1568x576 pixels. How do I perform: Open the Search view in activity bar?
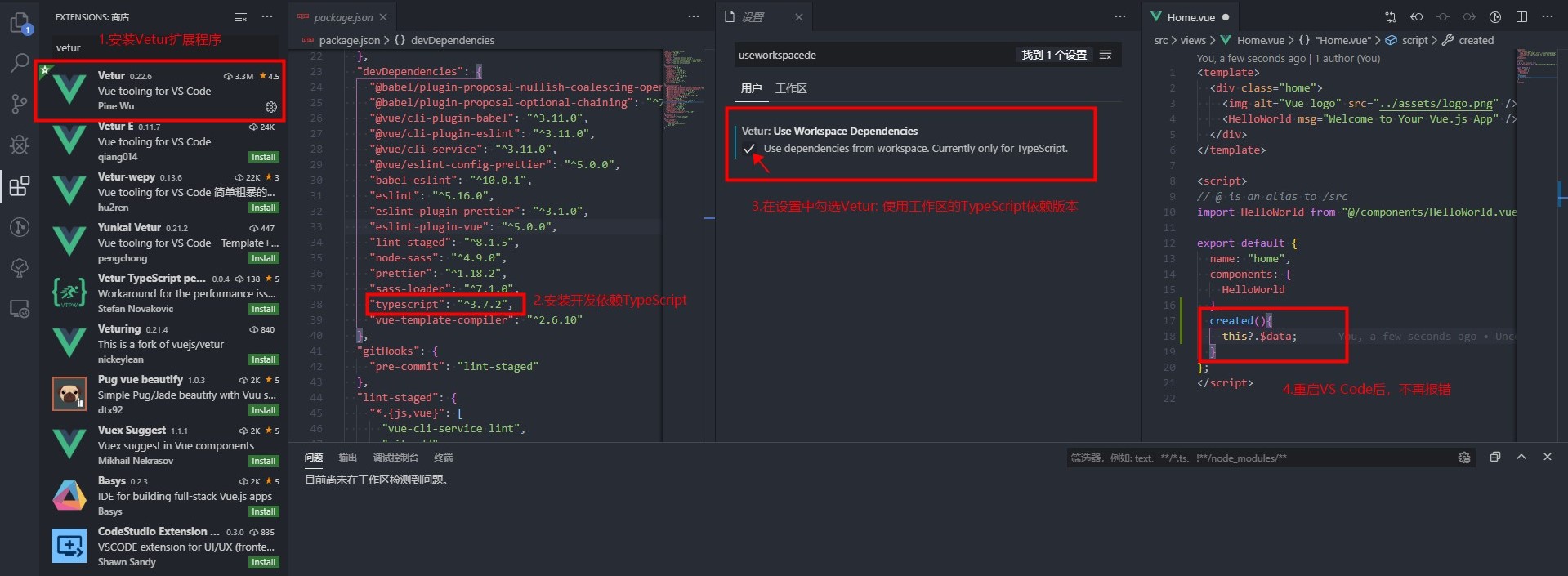[20, 63]
